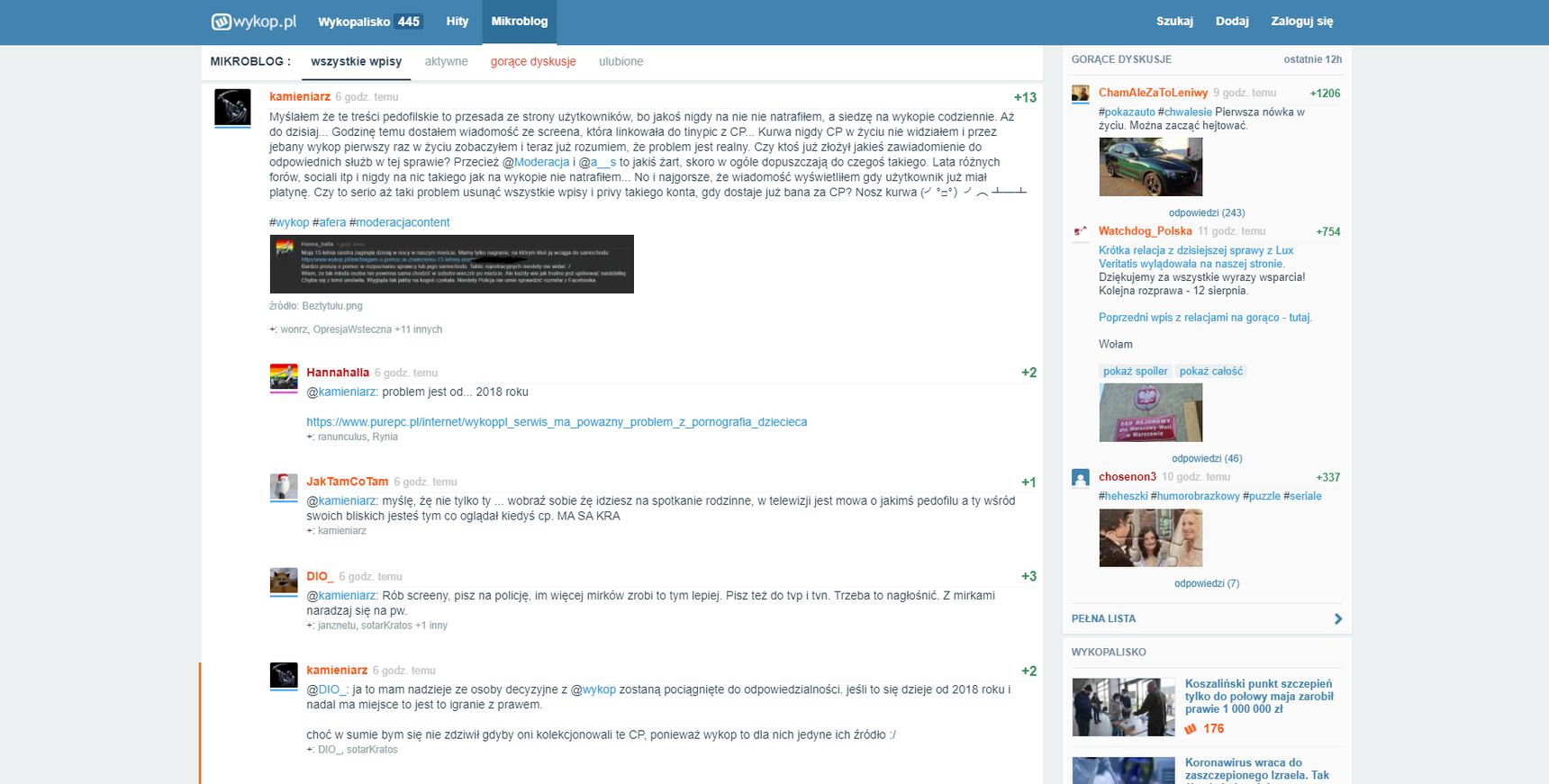1549x784 pixels.
Task: Open the #puzzle tag
Action: coord(1262,497)
